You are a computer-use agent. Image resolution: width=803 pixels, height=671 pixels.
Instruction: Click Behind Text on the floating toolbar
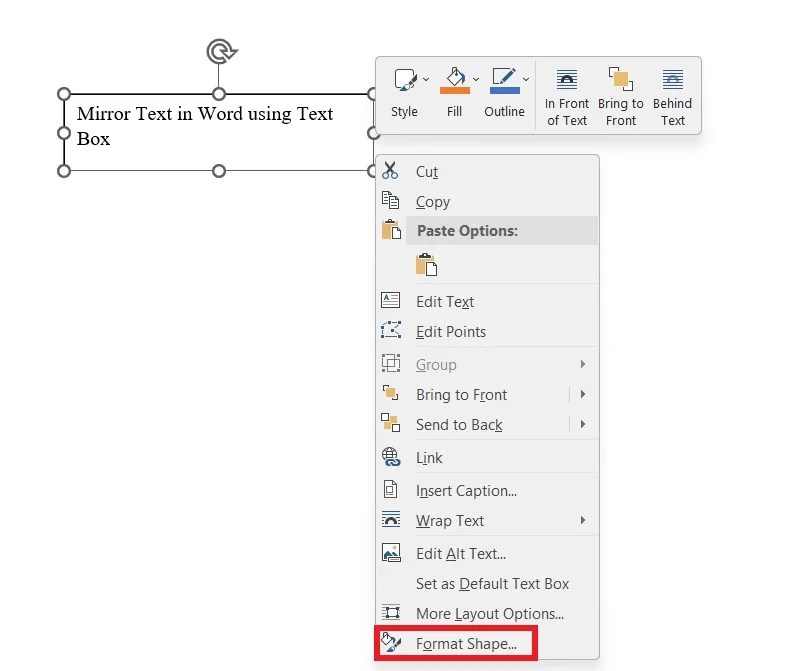(x=672, y=95)
